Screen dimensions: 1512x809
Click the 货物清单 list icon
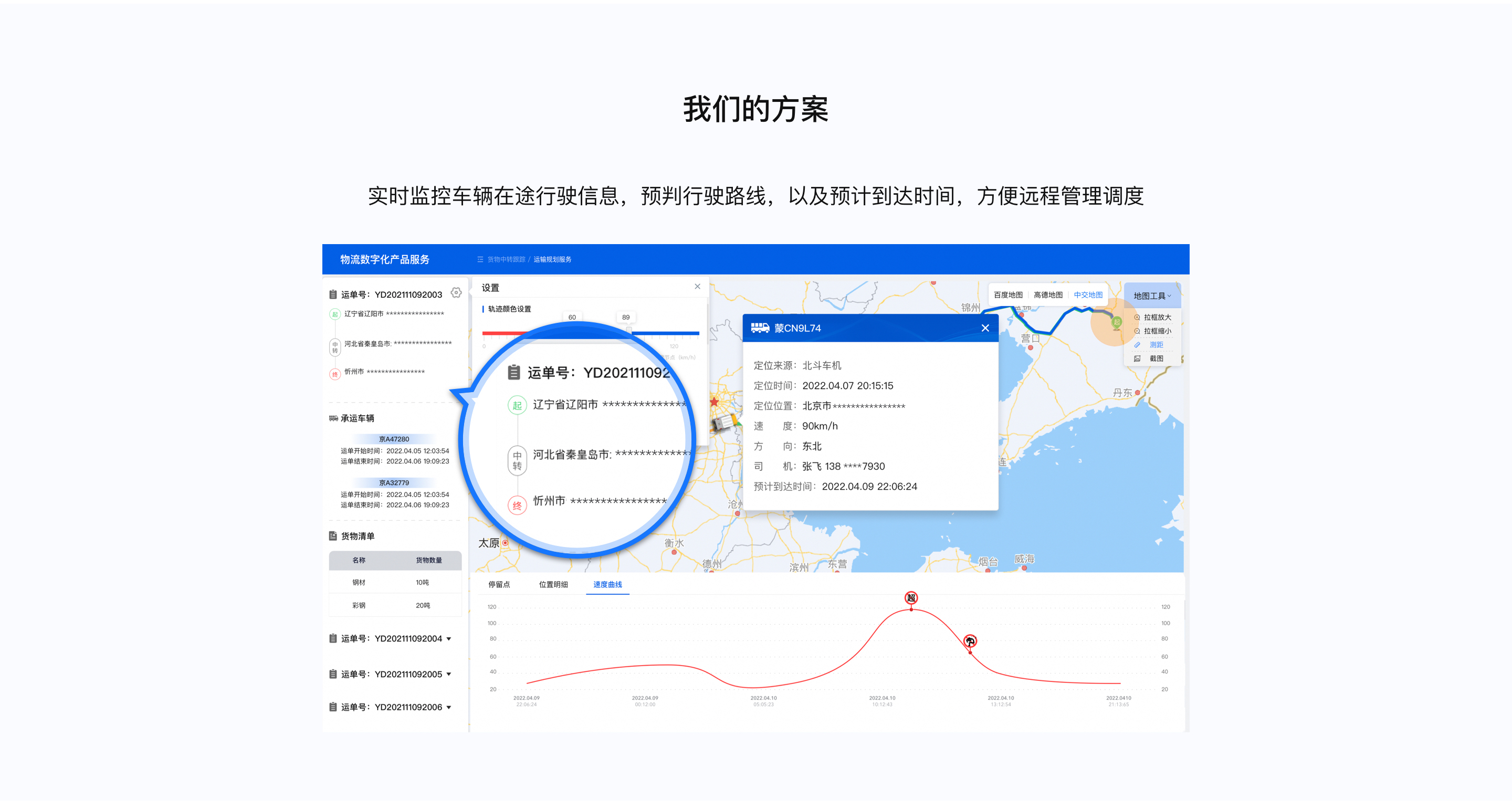(333, 536)
